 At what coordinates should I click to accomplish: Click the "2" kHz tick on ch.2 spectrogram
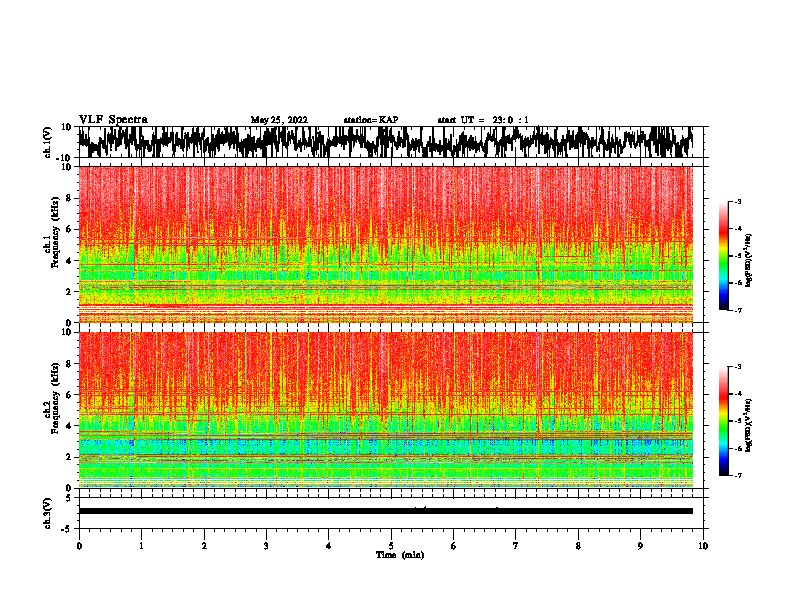[x=69, y=457]
